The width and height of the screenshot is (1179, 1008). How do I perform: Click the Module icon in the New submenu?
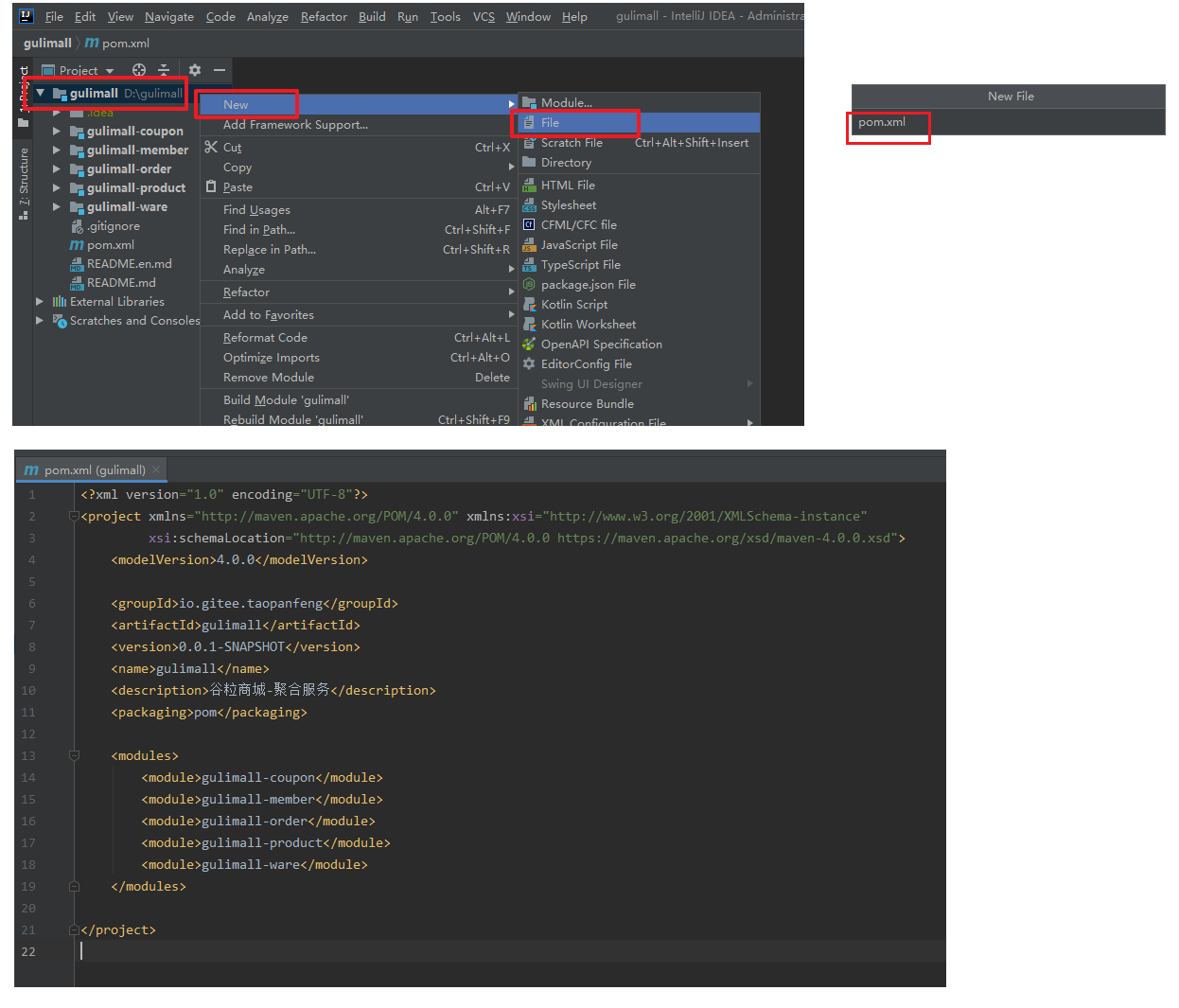click(x=530, y=102)
